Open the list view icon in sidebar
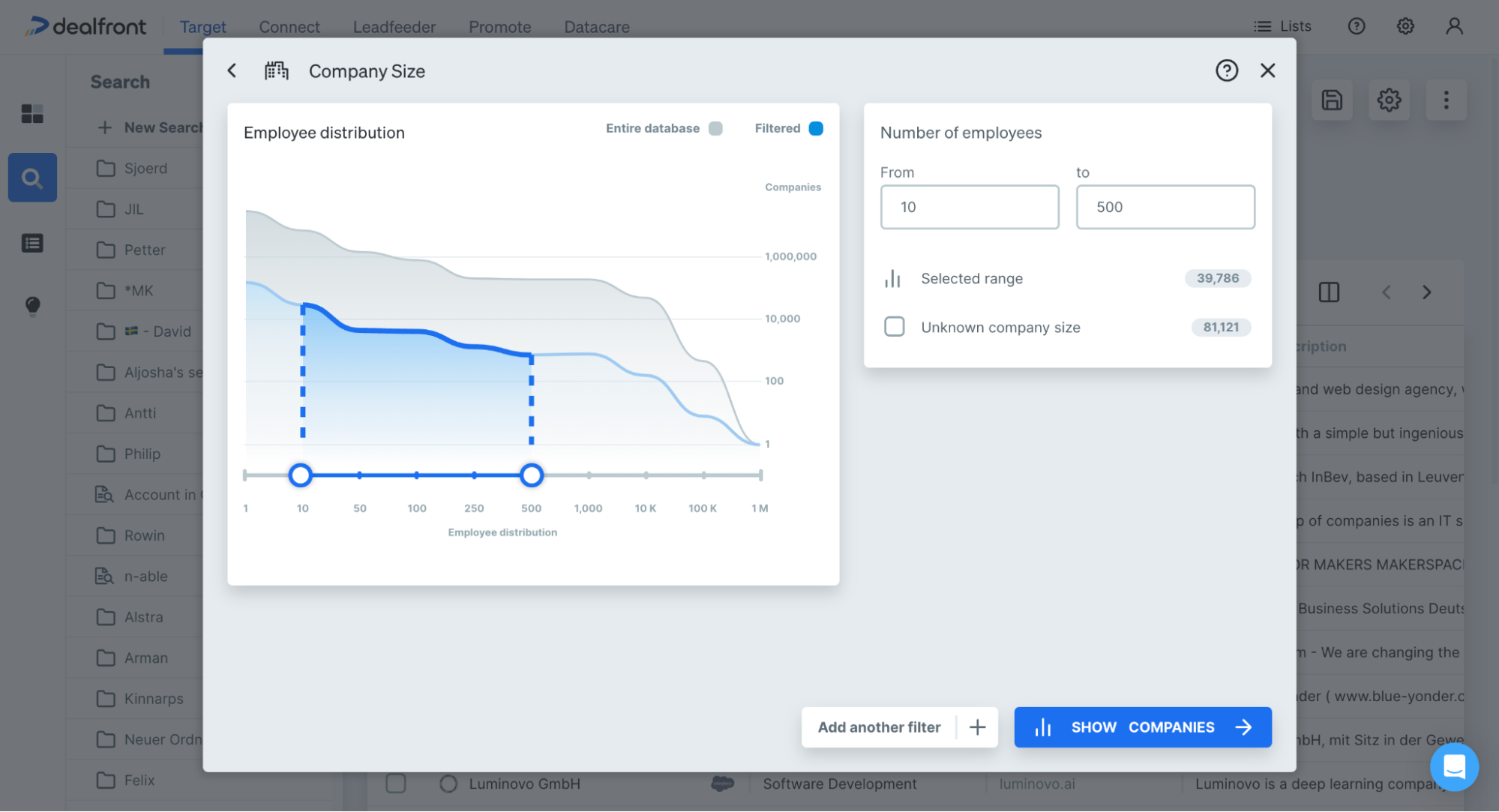 [x=32, y=243]
